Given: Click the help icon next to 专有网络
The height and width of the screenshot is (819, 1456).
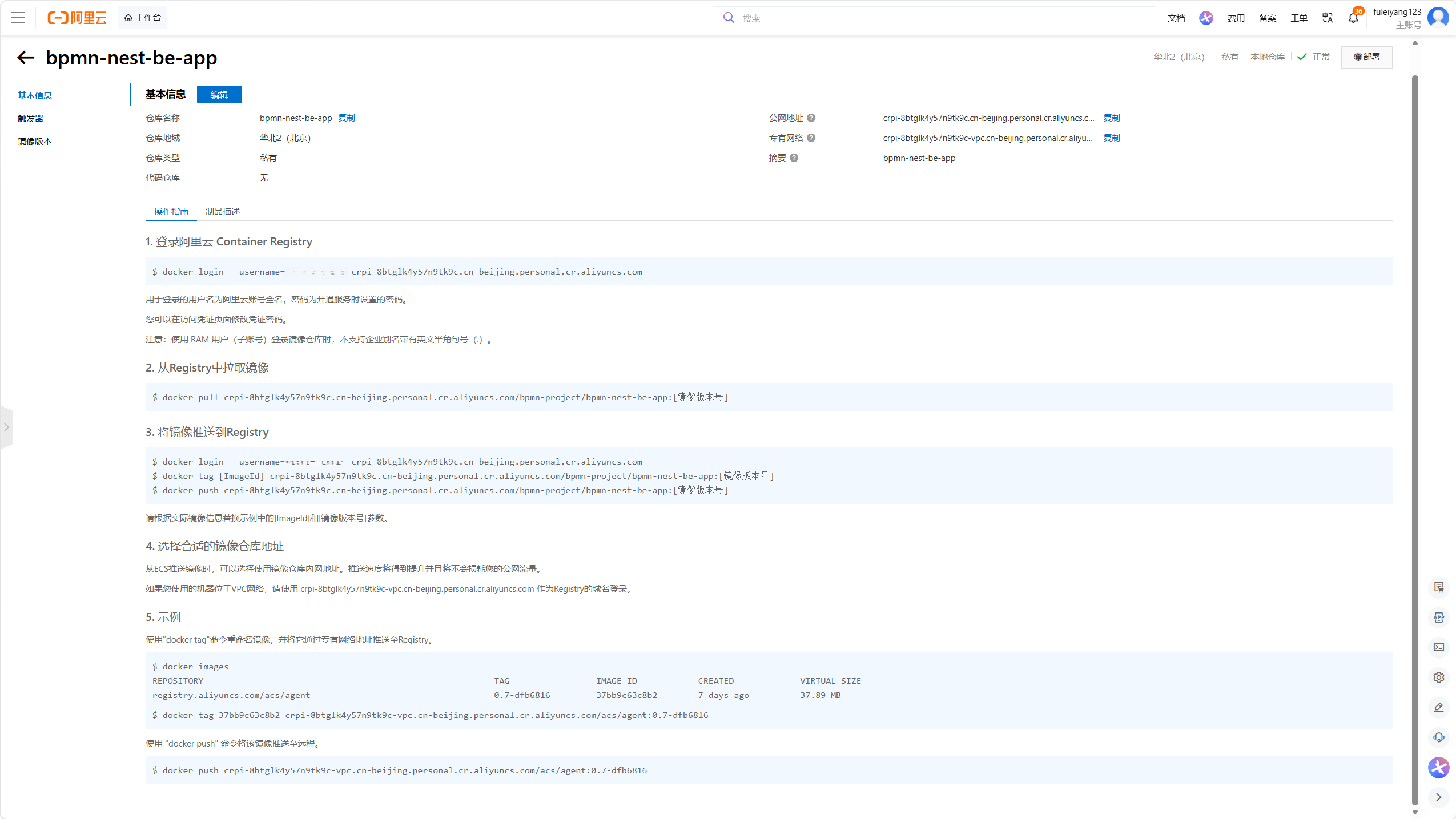Looking at the screenshot, I should 811,138.
